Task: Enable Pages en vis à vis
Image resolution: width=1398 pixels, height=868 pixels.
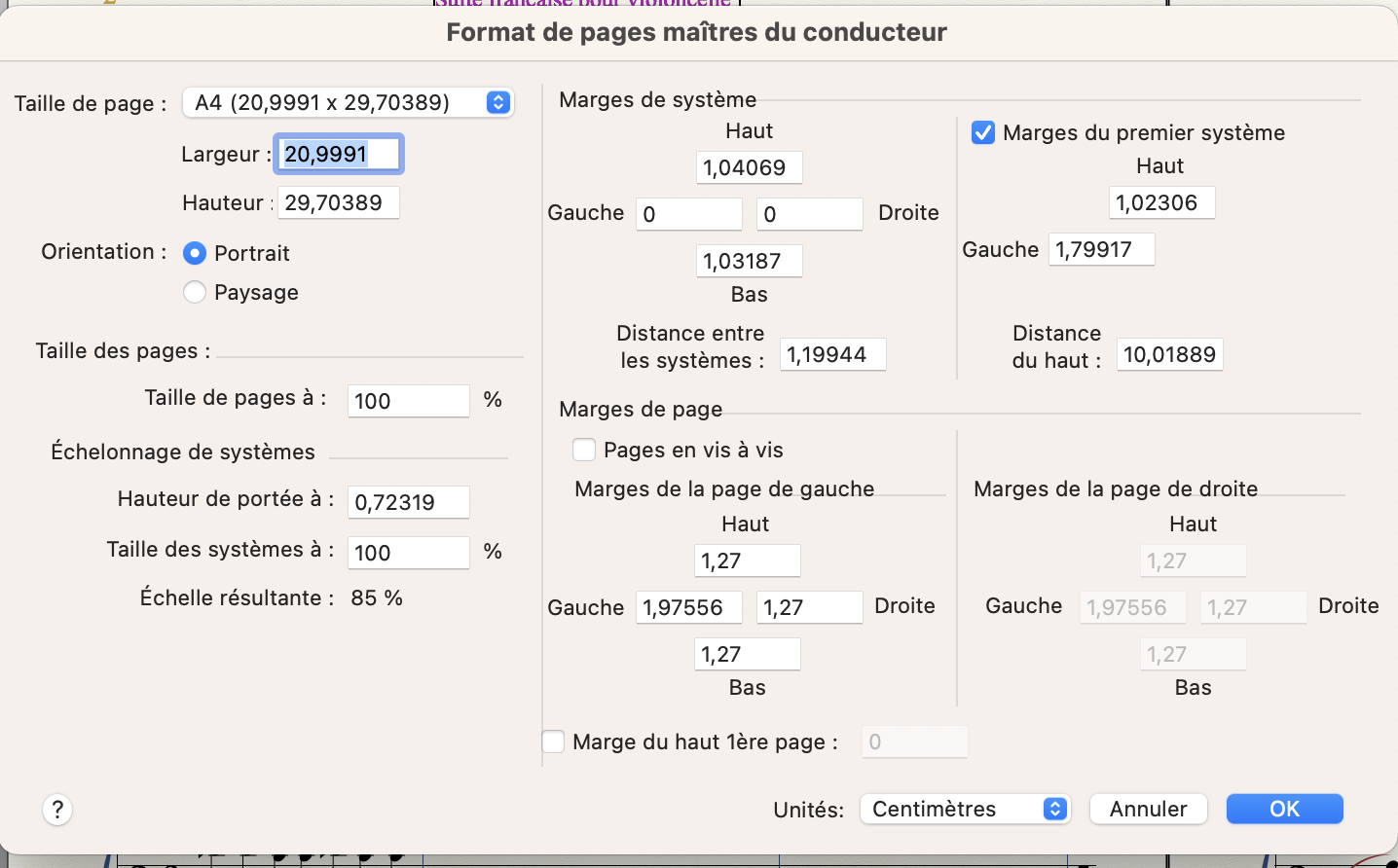Action: coord(584,450)
